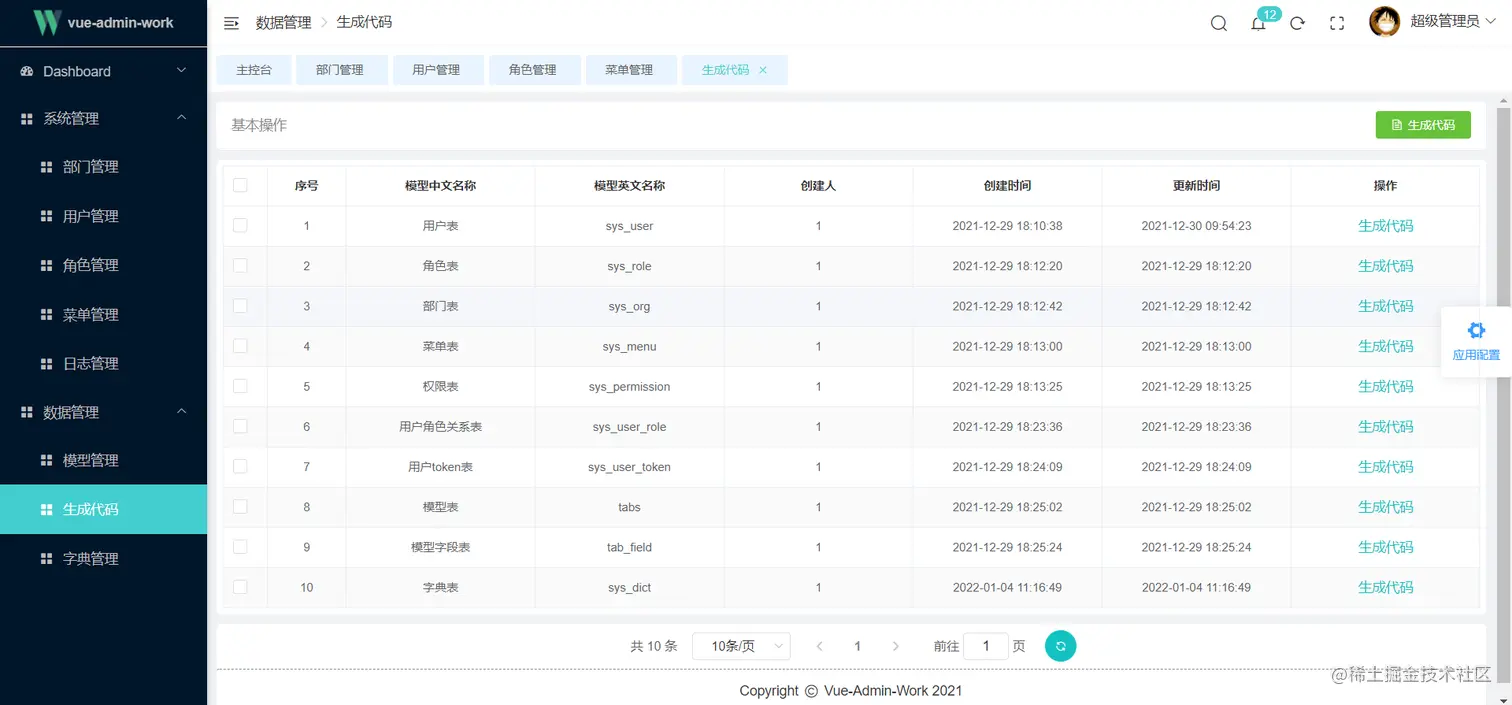Check the 菜单表 row checkbox
Screen dimensions: 1512x705
tap(240, 345)
